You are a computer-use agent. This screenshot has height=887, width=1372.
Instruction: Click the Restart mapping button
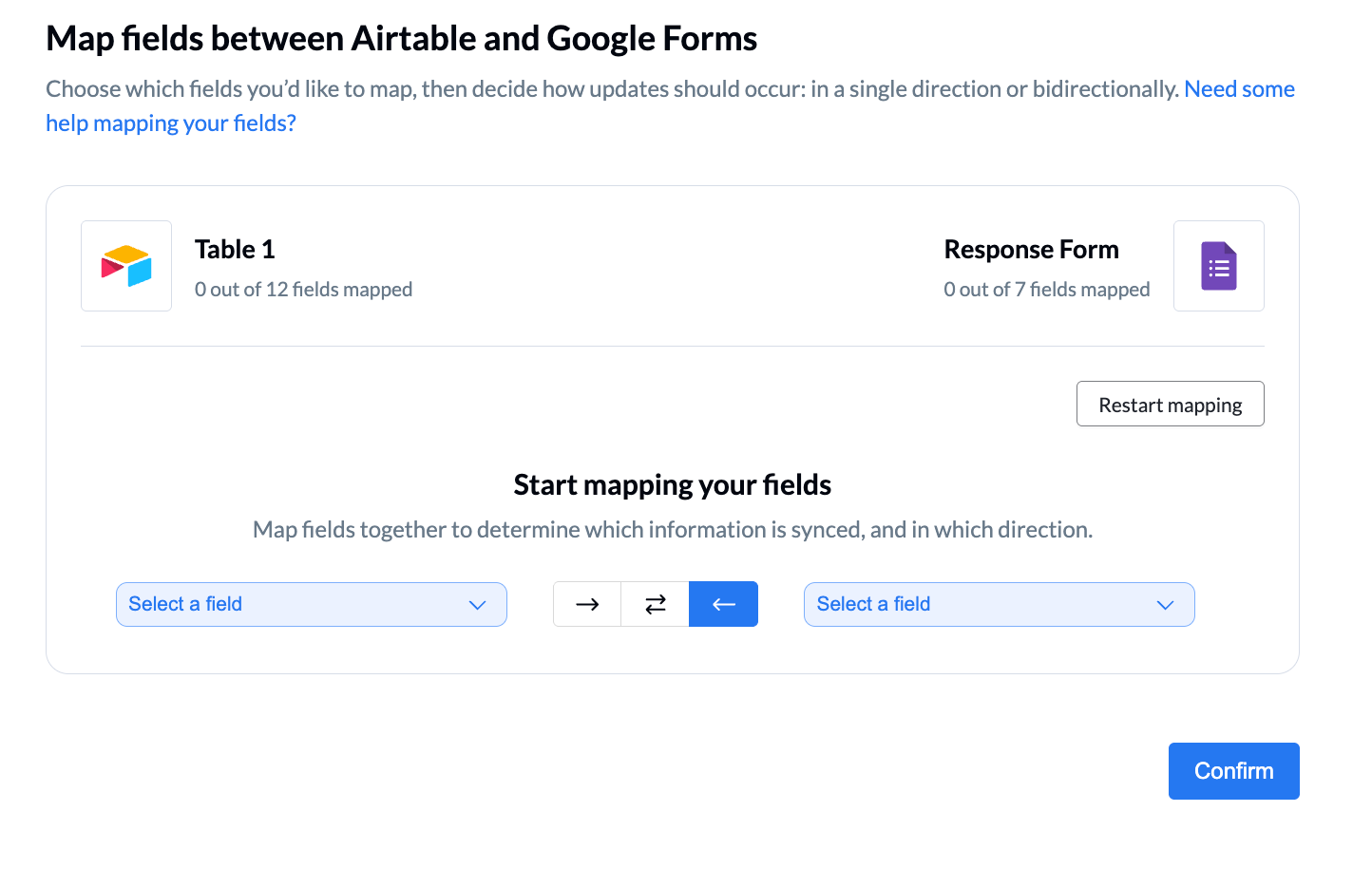click(1170, 404)
